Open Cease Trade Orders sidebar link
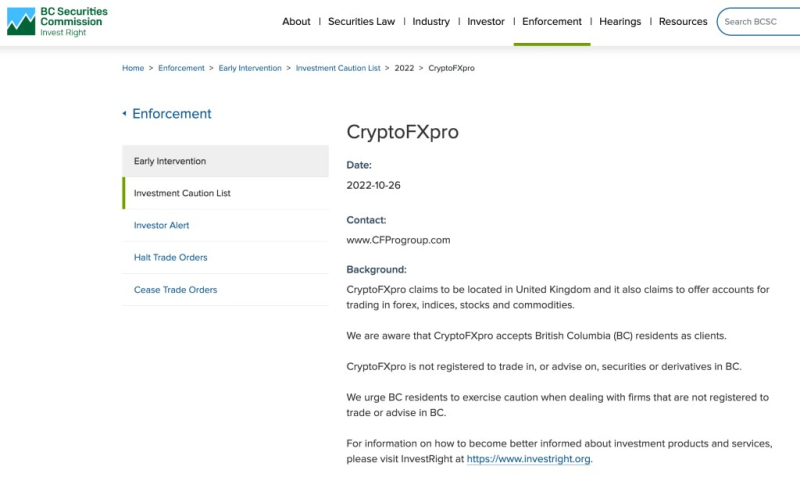The width and height of the screenshot is (800, 477). pyautogui.click(x=176, y=290)
